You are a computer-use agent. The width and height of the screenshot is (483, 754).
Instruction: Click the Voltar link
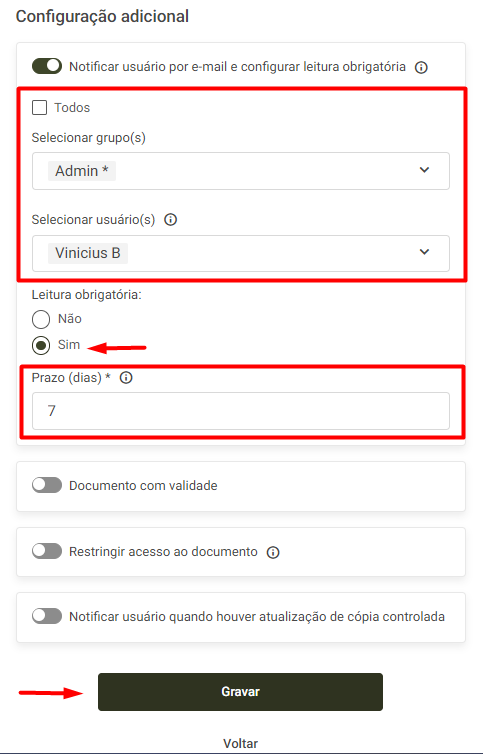pyautogui.click(x=241, y=743)
